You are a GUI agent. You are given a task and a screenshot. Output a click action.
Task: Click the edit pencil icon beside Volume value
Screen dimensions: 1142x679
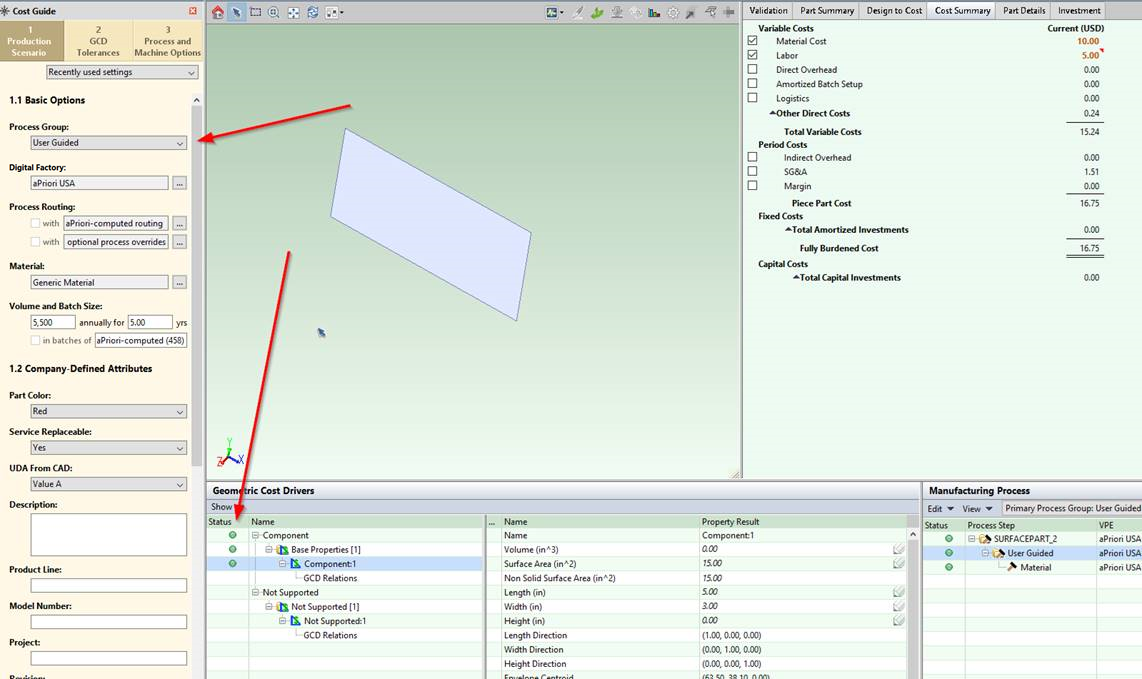click(898, 549)
